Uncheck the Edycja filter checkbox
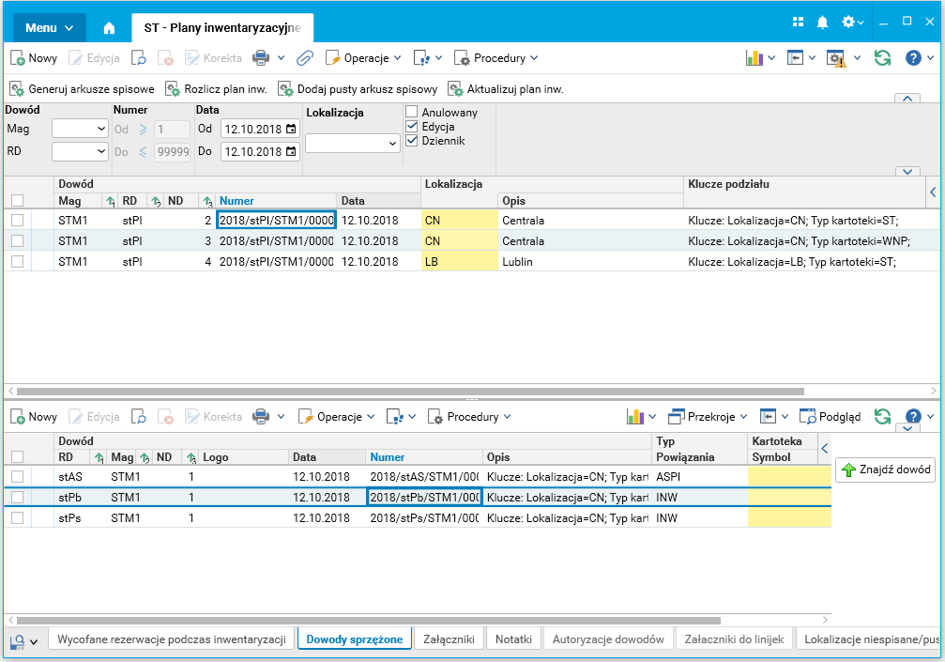Viewport: 945px width, 662px height. 411,127
